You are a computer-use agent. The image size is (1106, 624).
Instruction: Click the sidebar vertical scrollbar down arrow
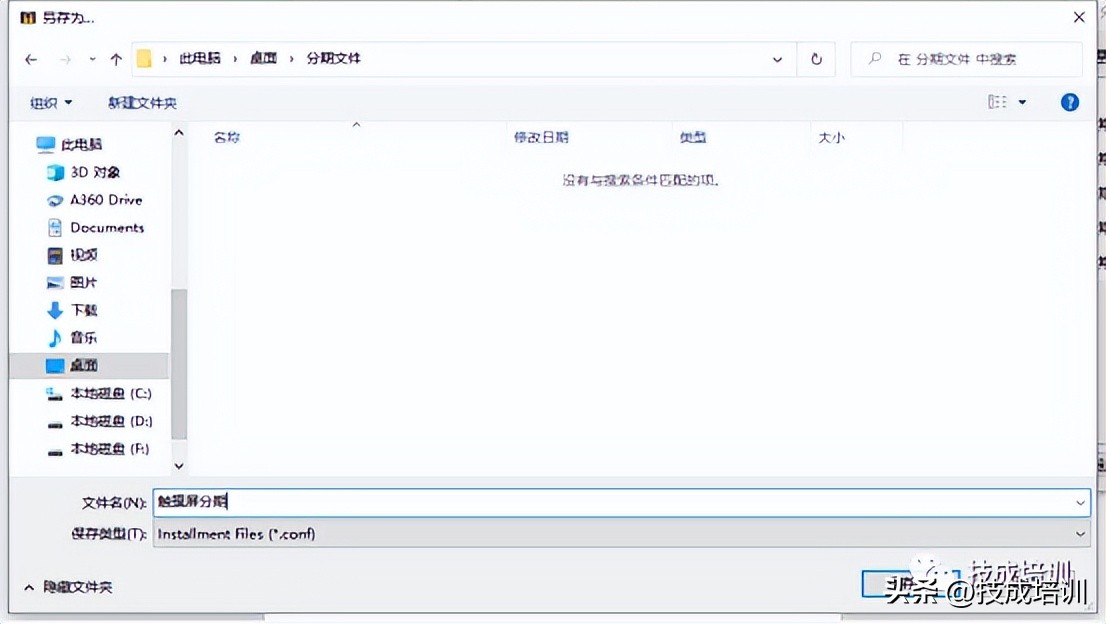(x=179, y=465)
